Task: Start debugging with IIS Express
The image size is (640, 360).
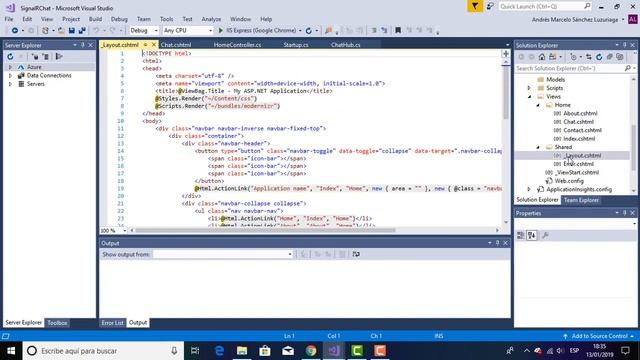Action: pos(257,31)
